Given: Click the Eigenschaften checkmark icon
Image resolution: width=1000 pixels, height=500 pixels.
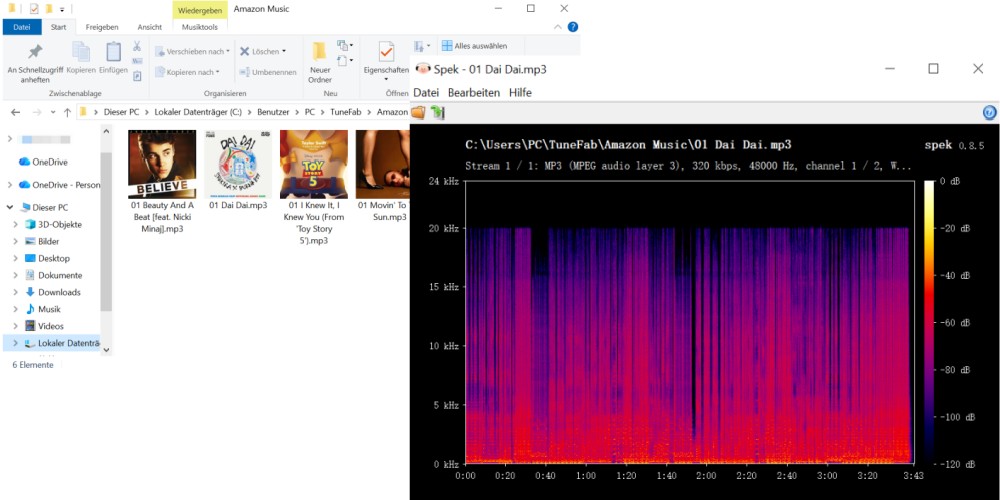Looking at the screenshot, I should (x=386, y=52).
